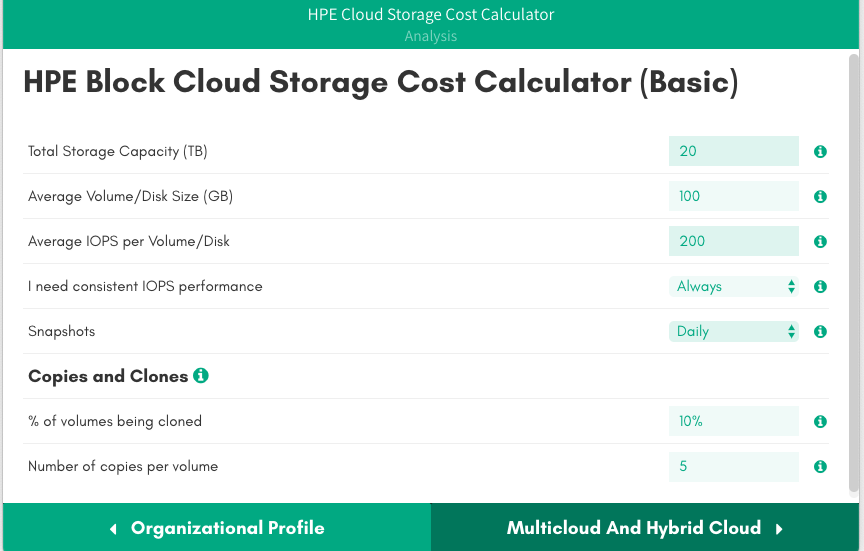This screenshot has width=864, height=551.
Task: Edit the Number of copies per volume field
Action: 734,467
